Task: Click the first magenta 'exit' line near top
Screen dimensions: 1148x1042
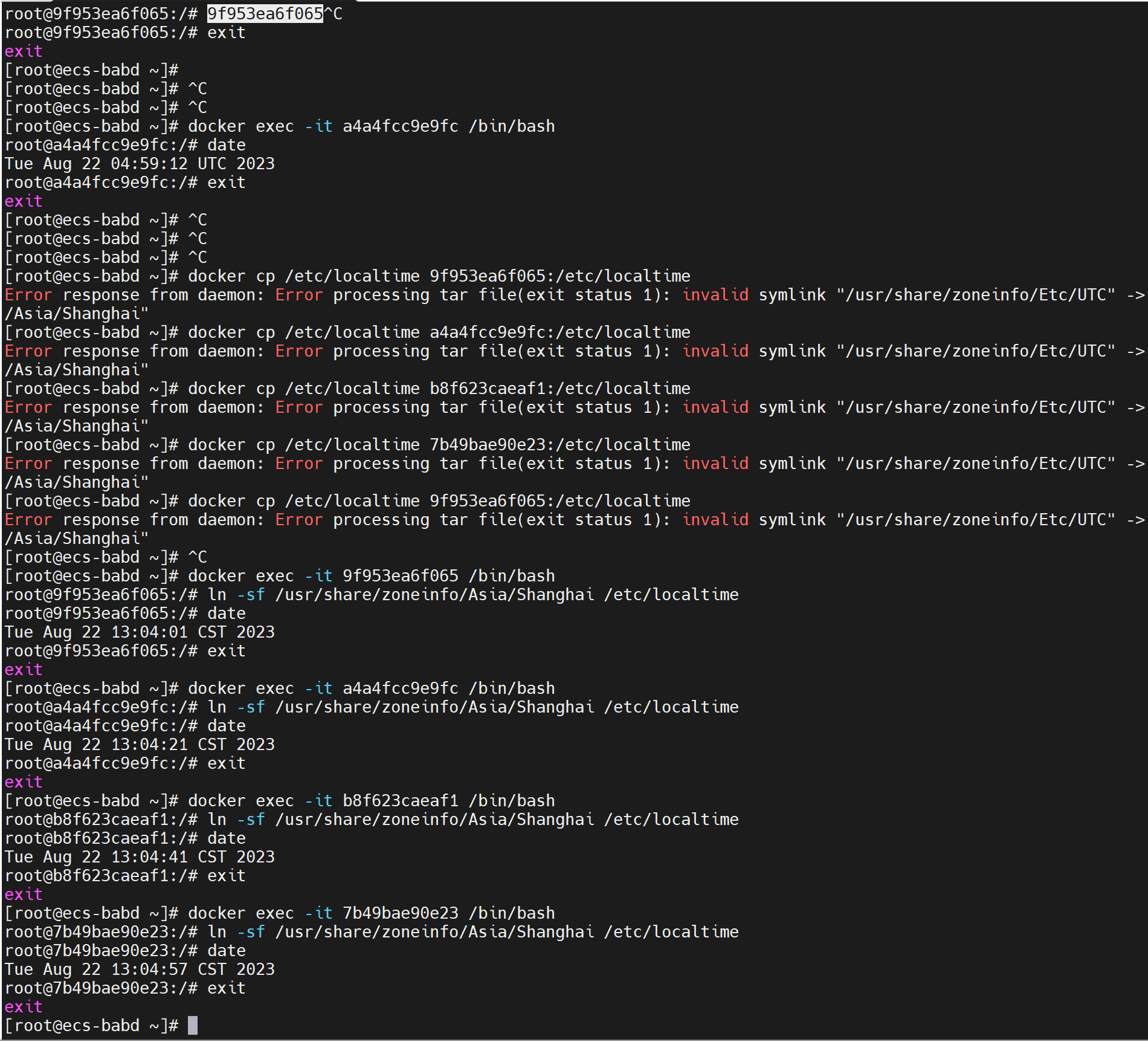Action: coord(24,51)
